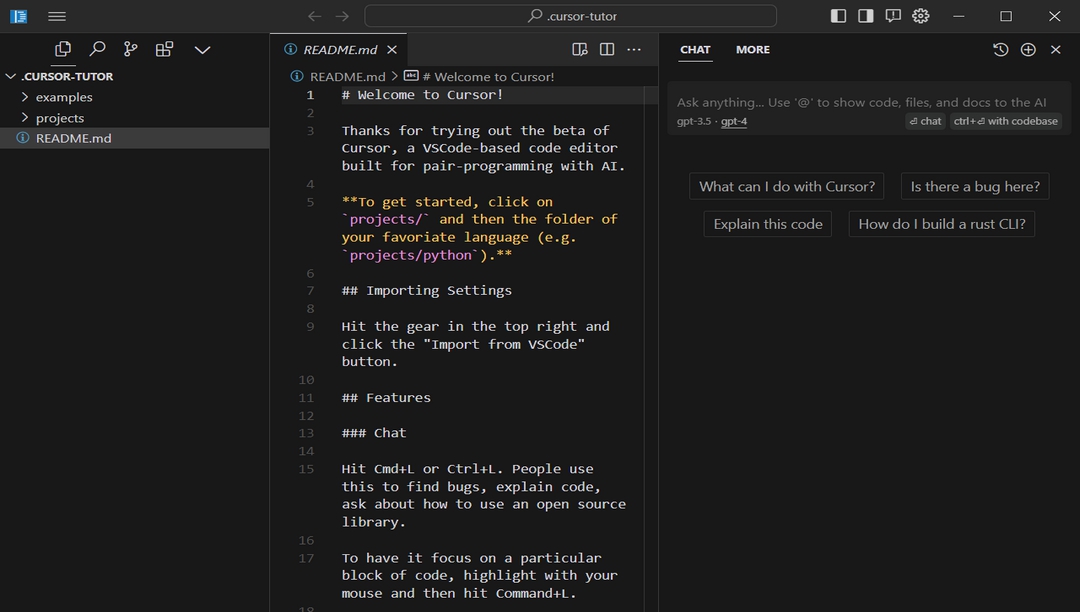Toggle the primary left sidebar visibility
This screenshot has width=1080, height=612.
(x=839, y=16)
